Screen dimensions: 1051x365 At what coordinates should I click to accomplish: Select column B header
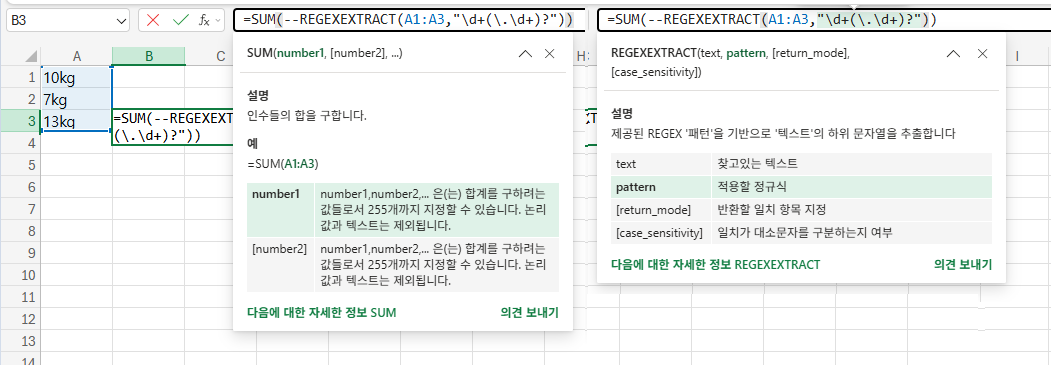149,57
